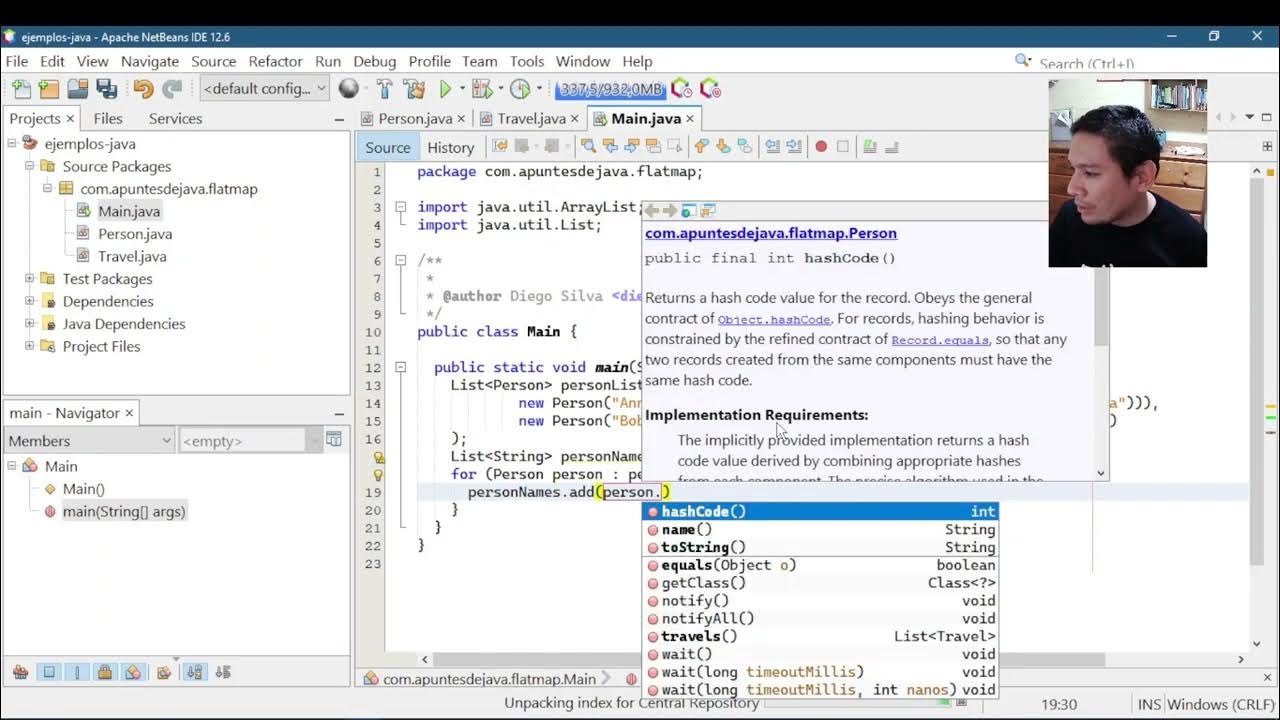Toggle Show Non-Public Members lock filter
The width and height of the screenshot is (1280, 720).
(104, 672)
